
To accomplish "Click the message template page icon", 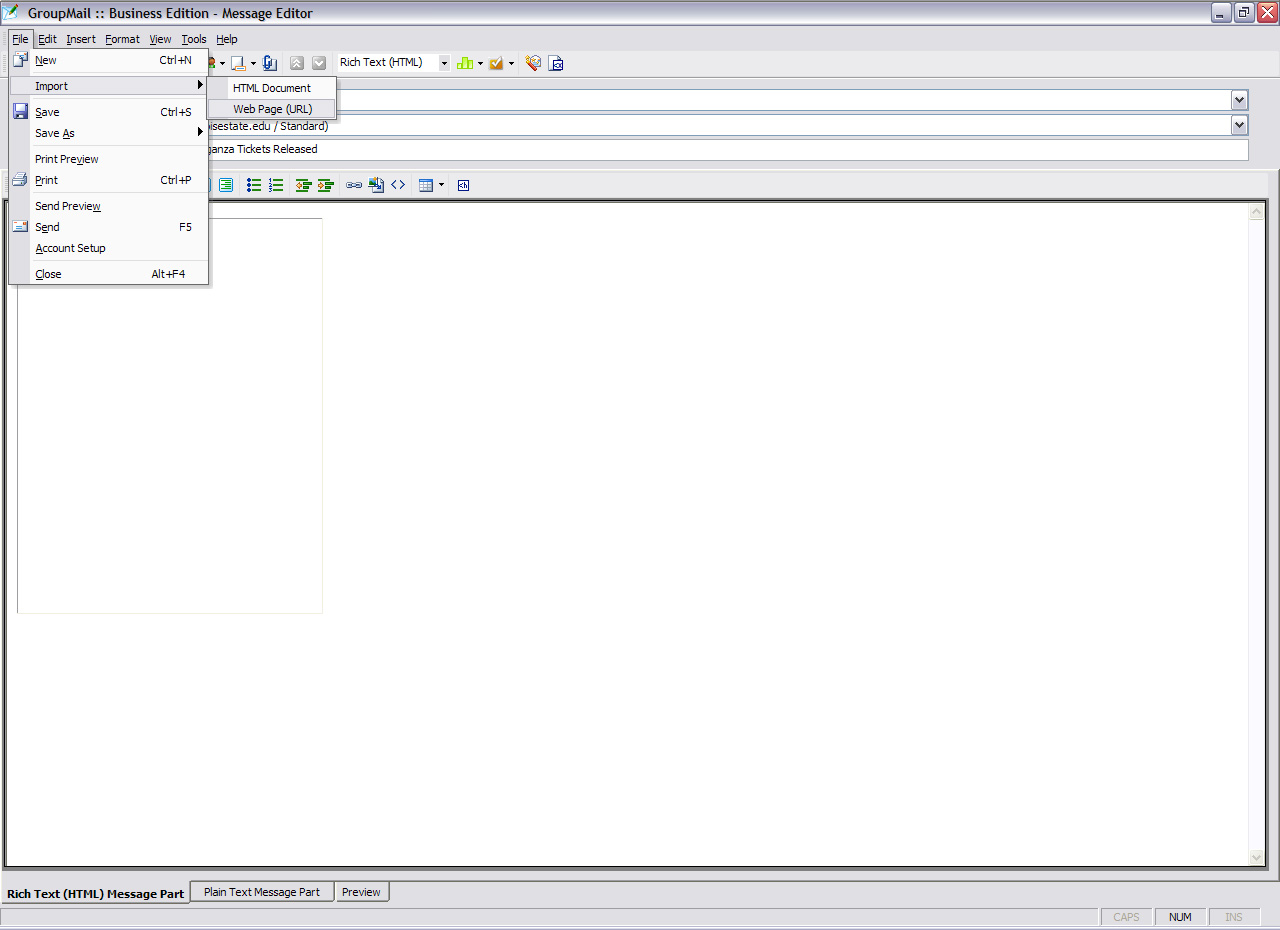I will pyautogui.click(x=238, y=63).
